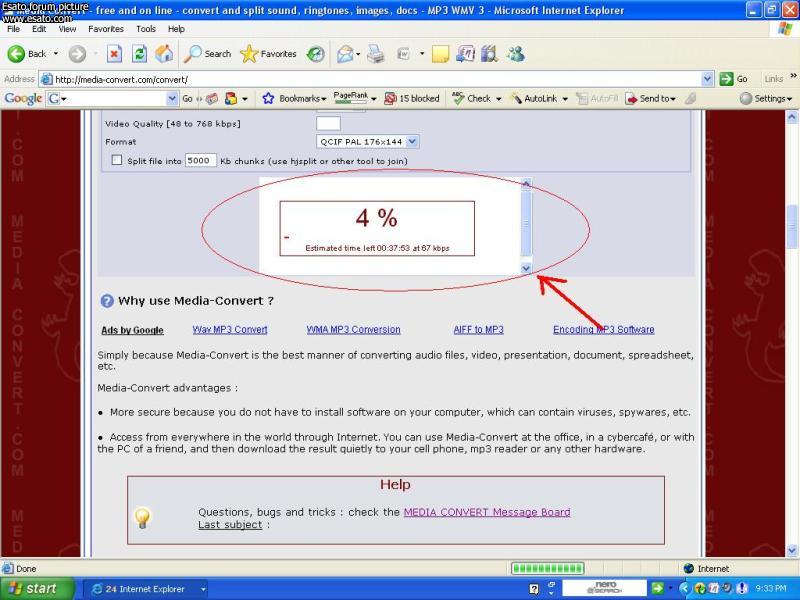Image resolution: width=800 pixels, height=600 pixels.
Task: Click the green Go arrow button
Action: click(726, 79)
